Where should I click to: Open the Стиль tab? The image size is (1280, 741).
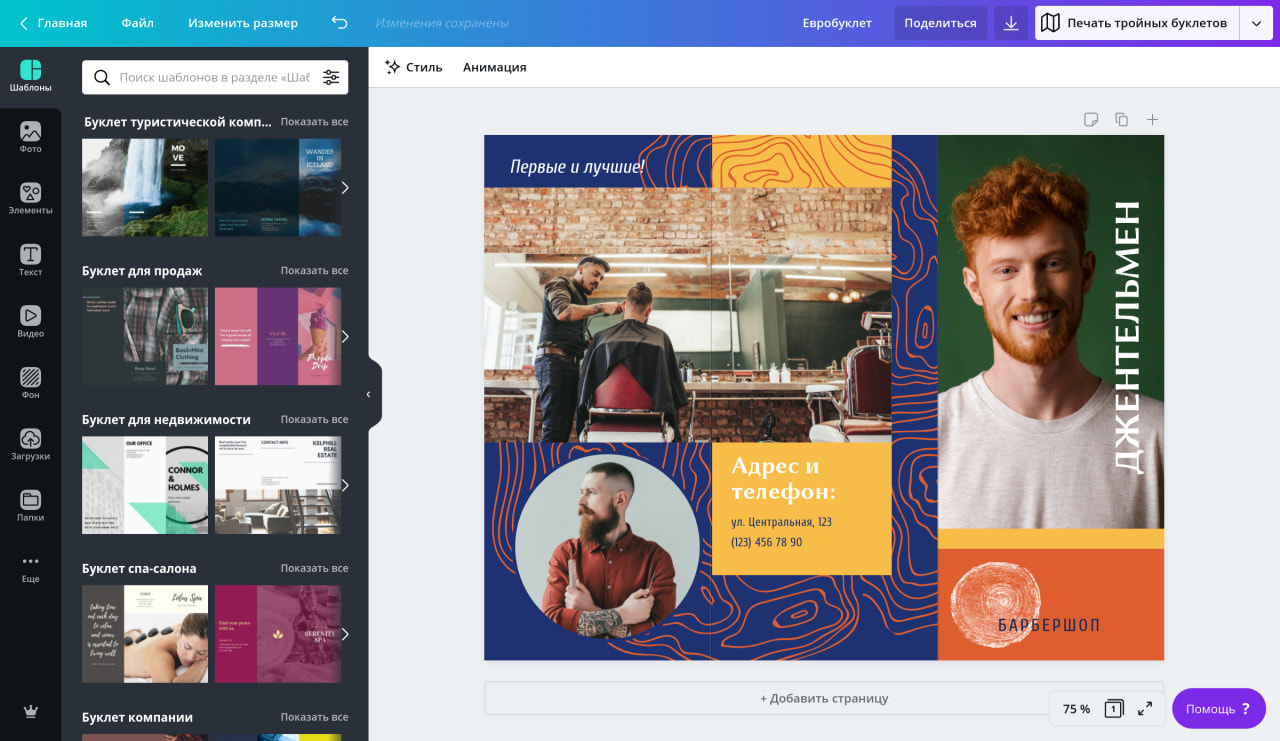[x=413, y=67]
